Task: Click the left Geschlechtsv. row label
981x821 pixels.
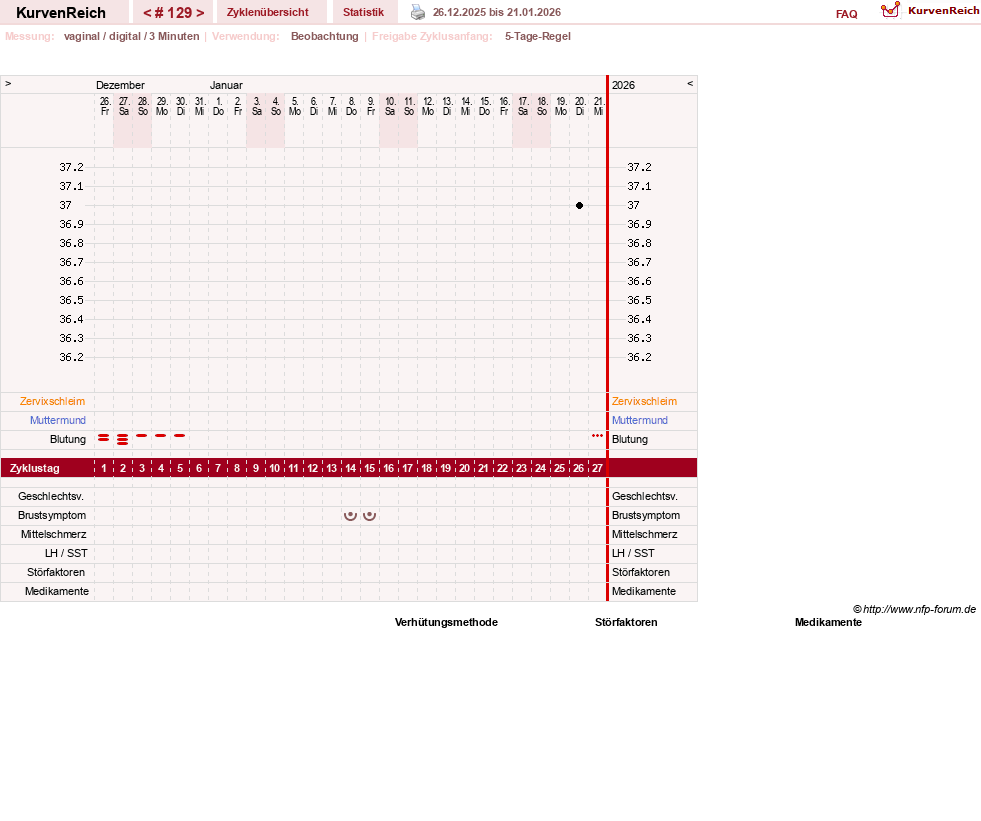Action: (51, 496)
